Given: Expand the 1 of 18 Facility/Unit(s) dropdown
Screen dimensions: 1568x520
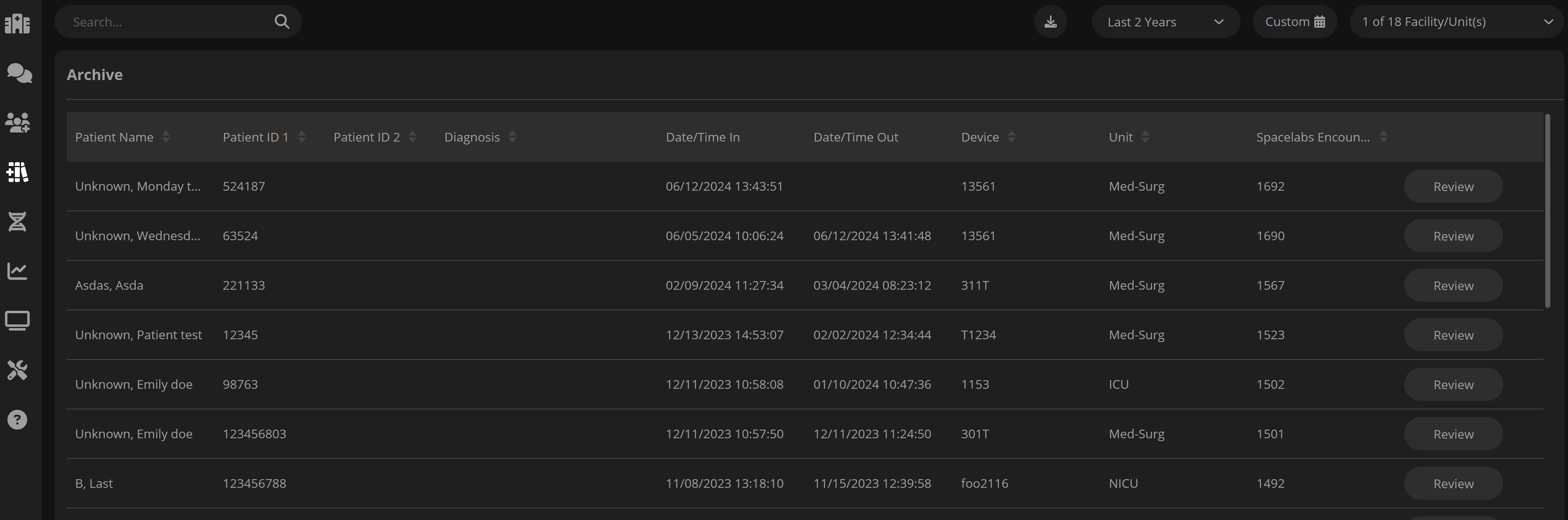Looking at the screenshot, I should click(x=1456, y=22).
